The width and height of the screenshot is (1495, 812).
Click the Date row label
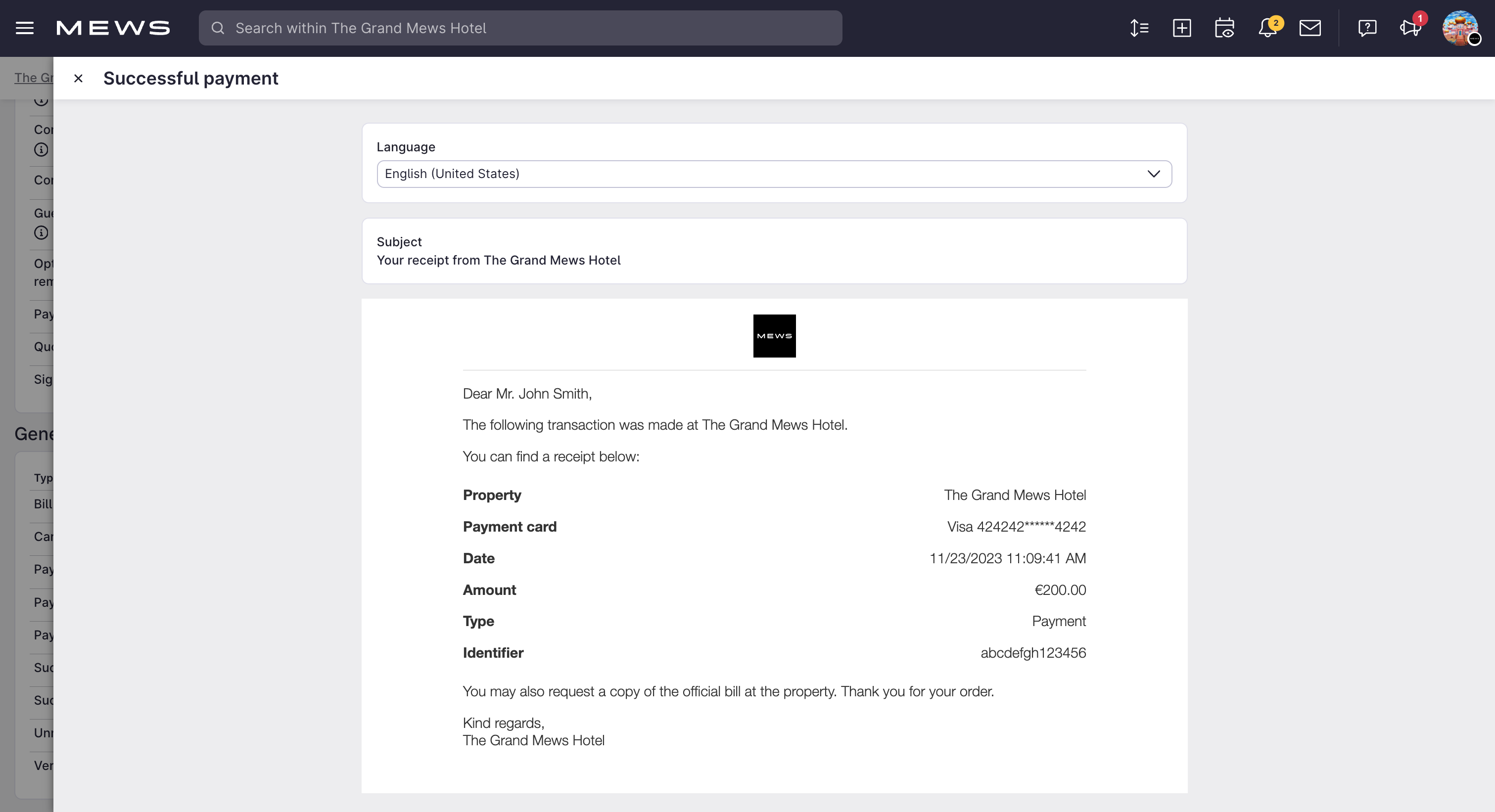tap(479, 558)
